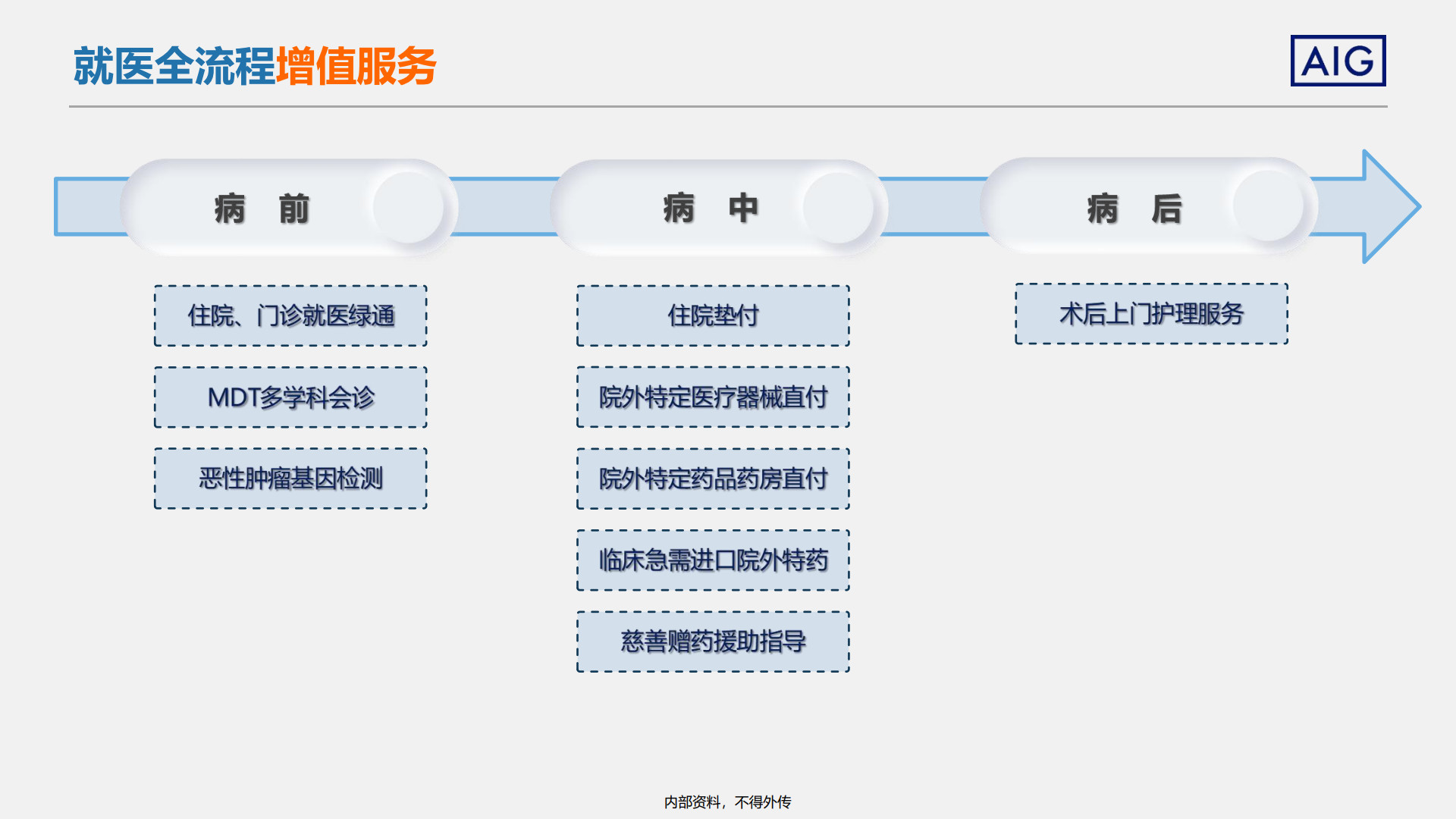This screenshot has height=819, width=1456.
Task: Select the 病后 stage label
Action: click(x=1134, y=209)
